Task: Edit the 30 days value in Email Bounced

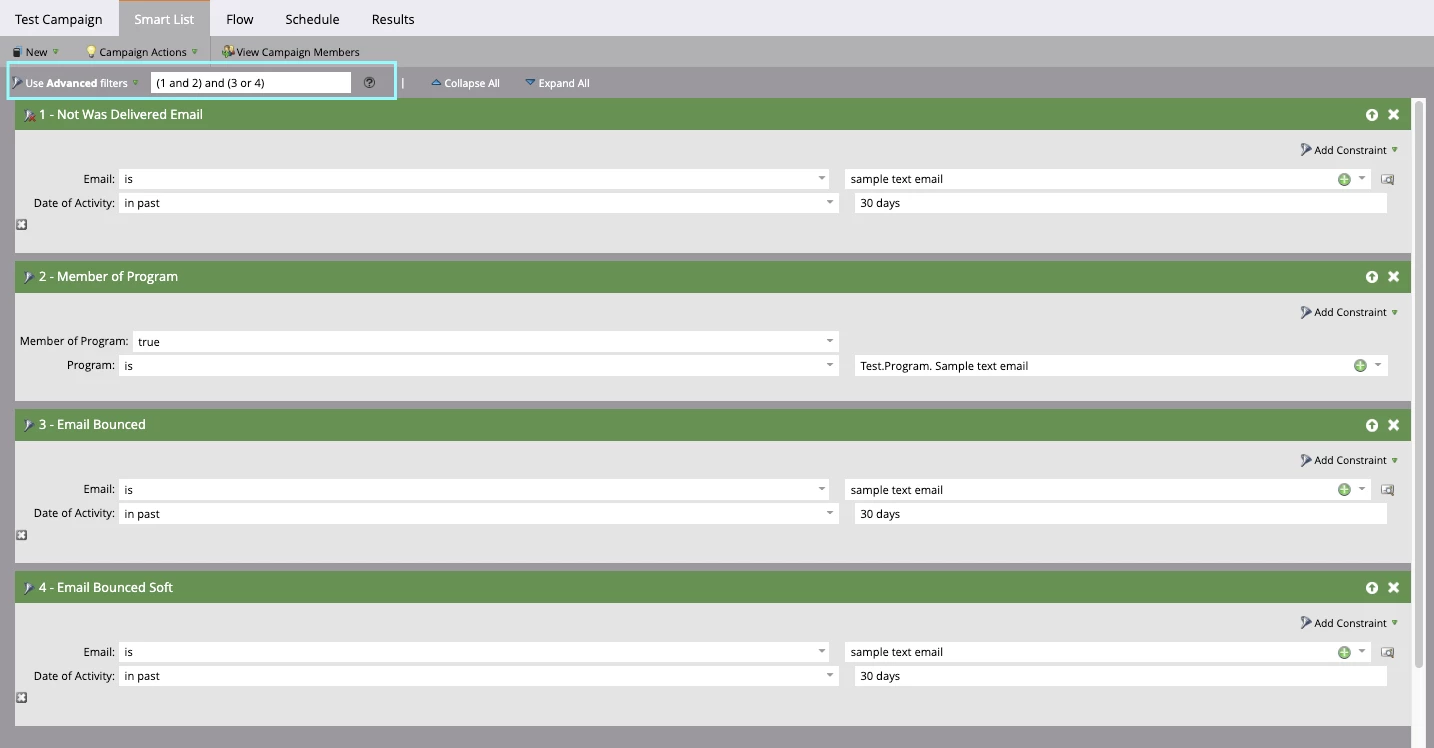Action: (1121, 514)
